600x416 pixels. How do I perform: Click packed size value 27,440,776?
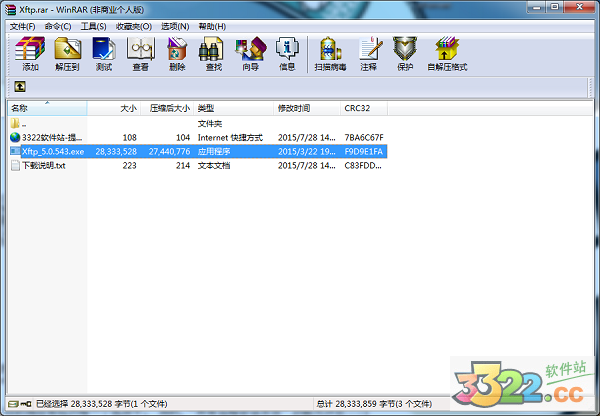click(169, 152)
